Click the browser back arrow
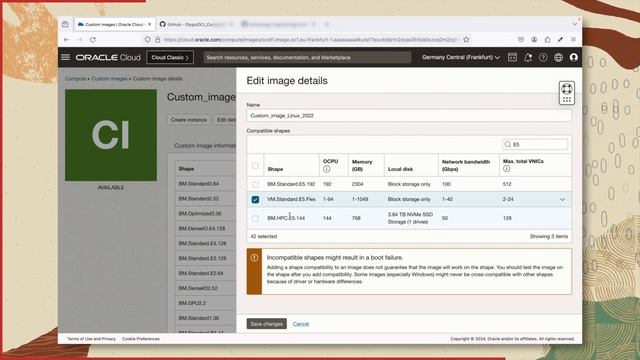The height and width of the screenshot is (360, 640). (x=67, y=40)
